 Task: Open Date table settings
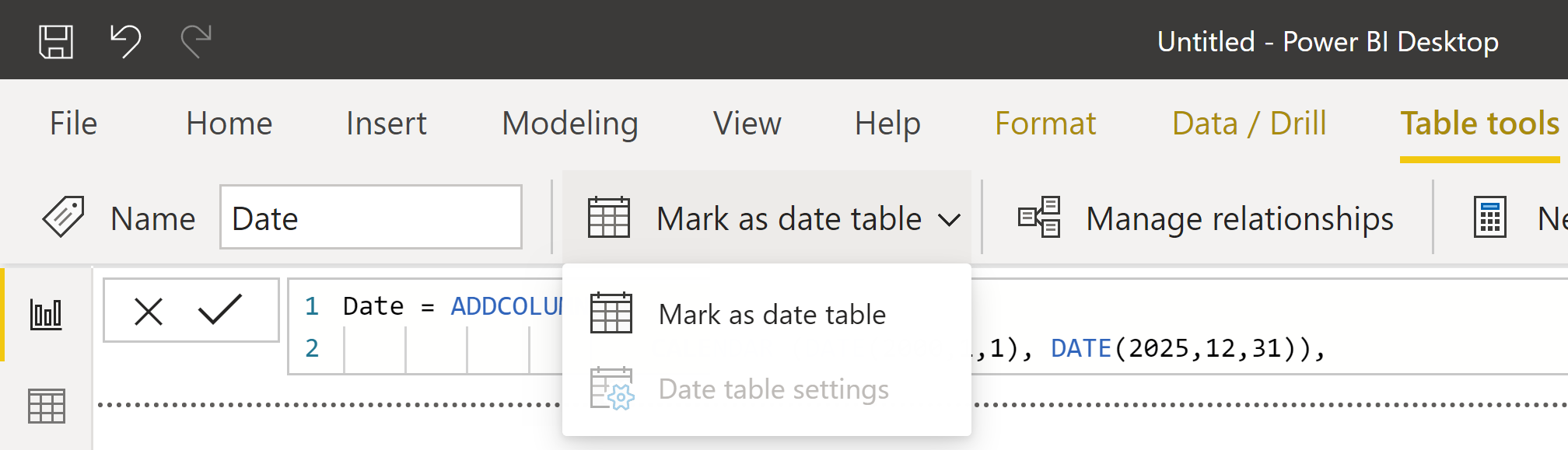click(773, 389)
